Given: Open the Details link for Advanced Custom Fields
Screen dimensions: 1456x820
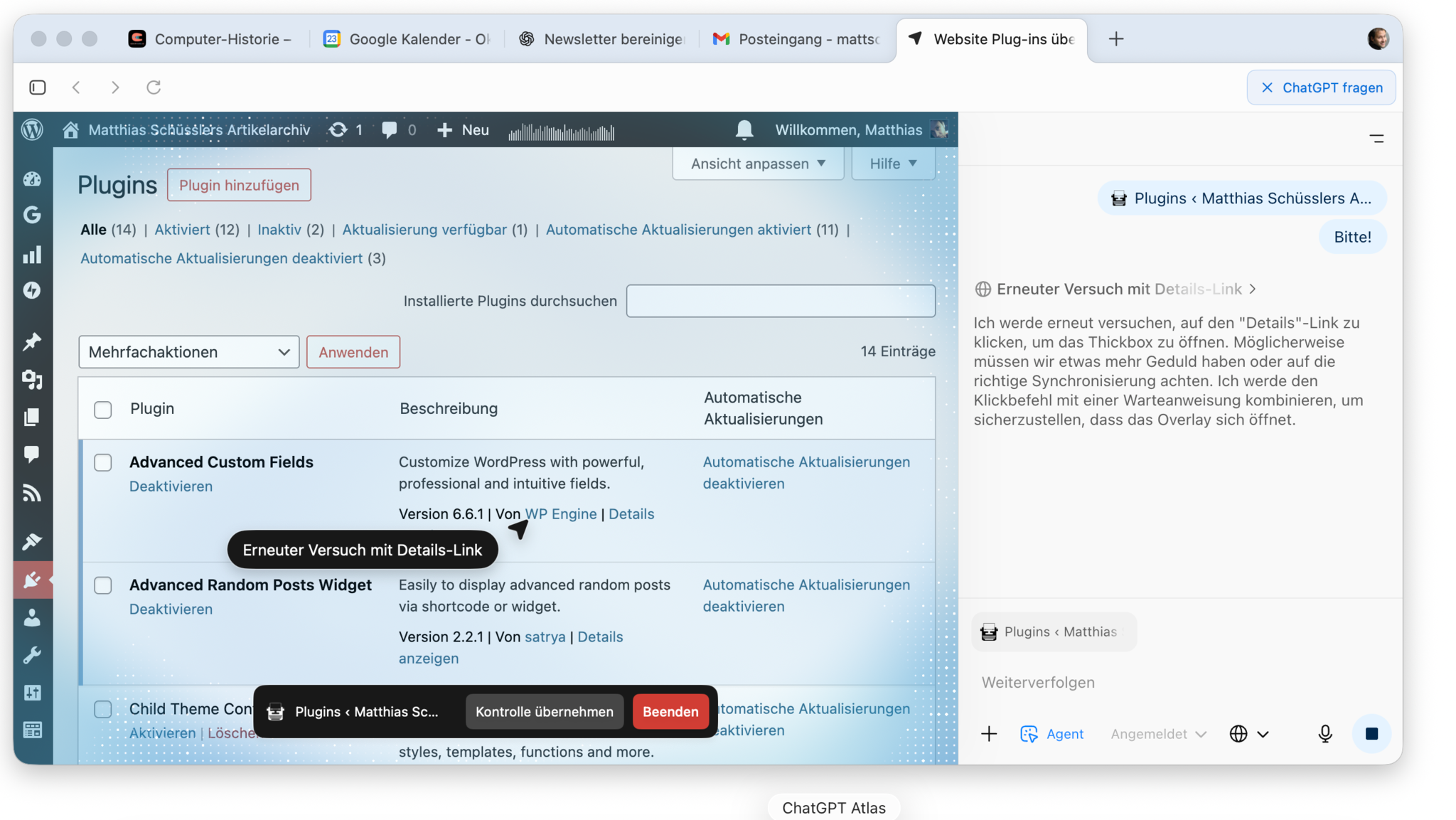Looking at the screenshot, I should tap(631, 513).
